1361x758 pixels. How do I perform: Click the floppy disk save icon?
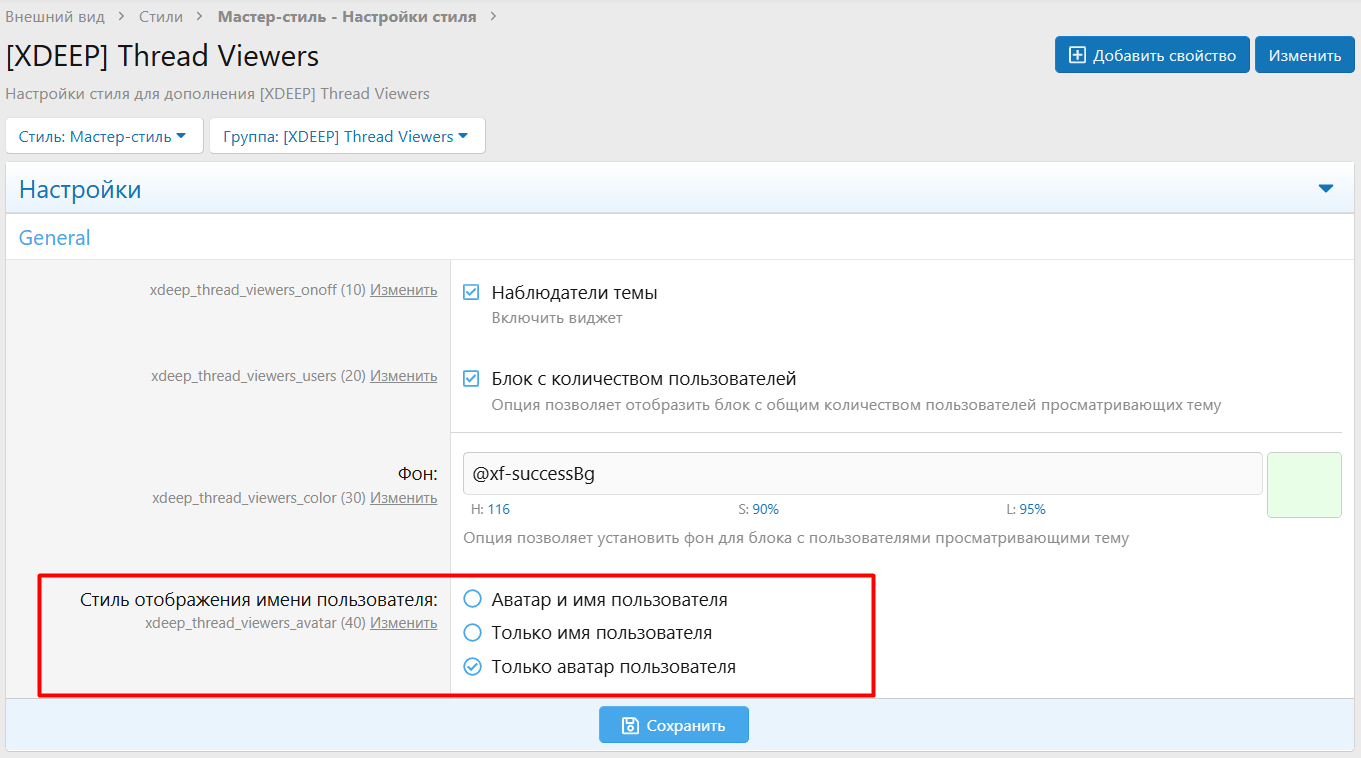(x=631, y=725)
